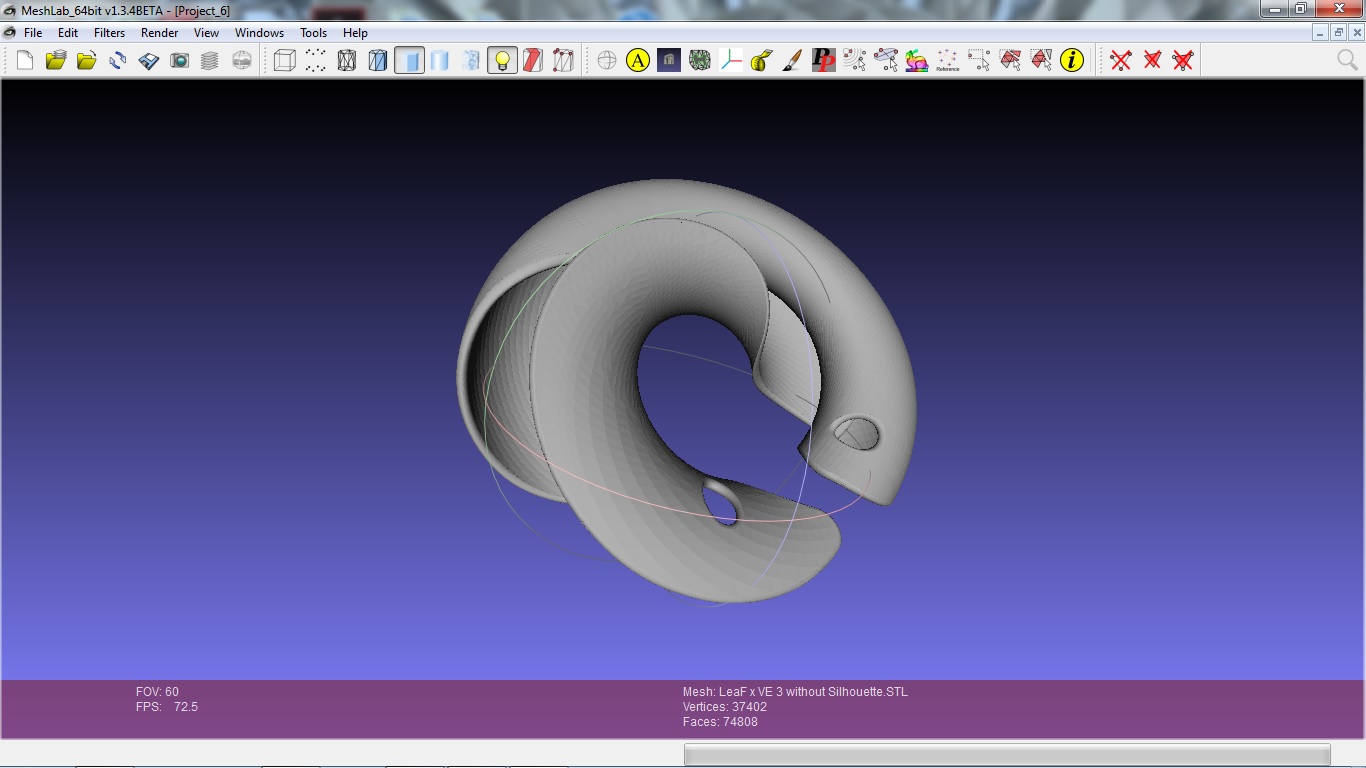The height and width of the screenshot is (768, 1366).
Task: Open the Help menu
Action: (x=356, y=33)
